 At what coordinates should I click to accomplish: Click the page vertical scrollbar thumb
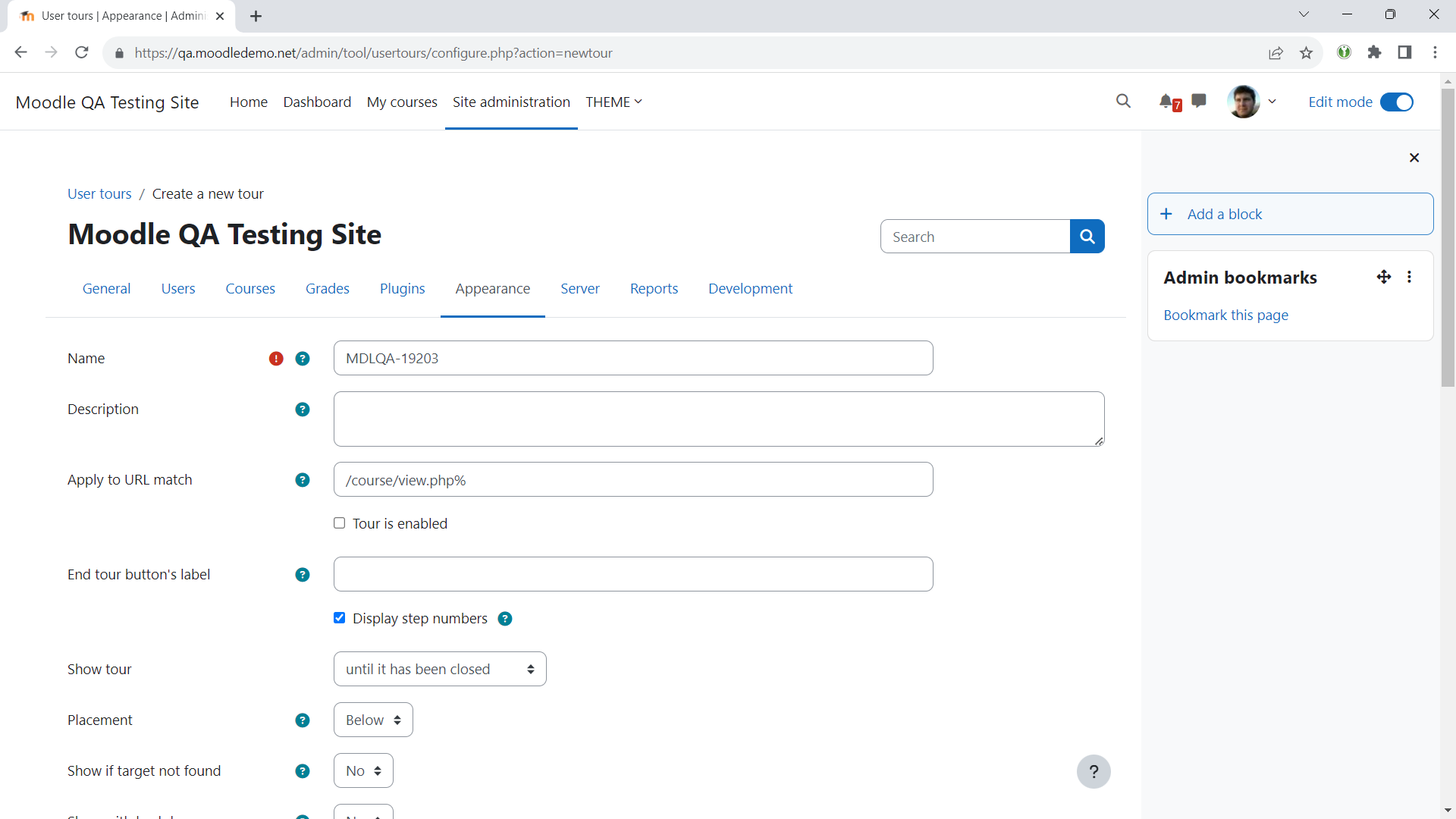(1448, 237)
